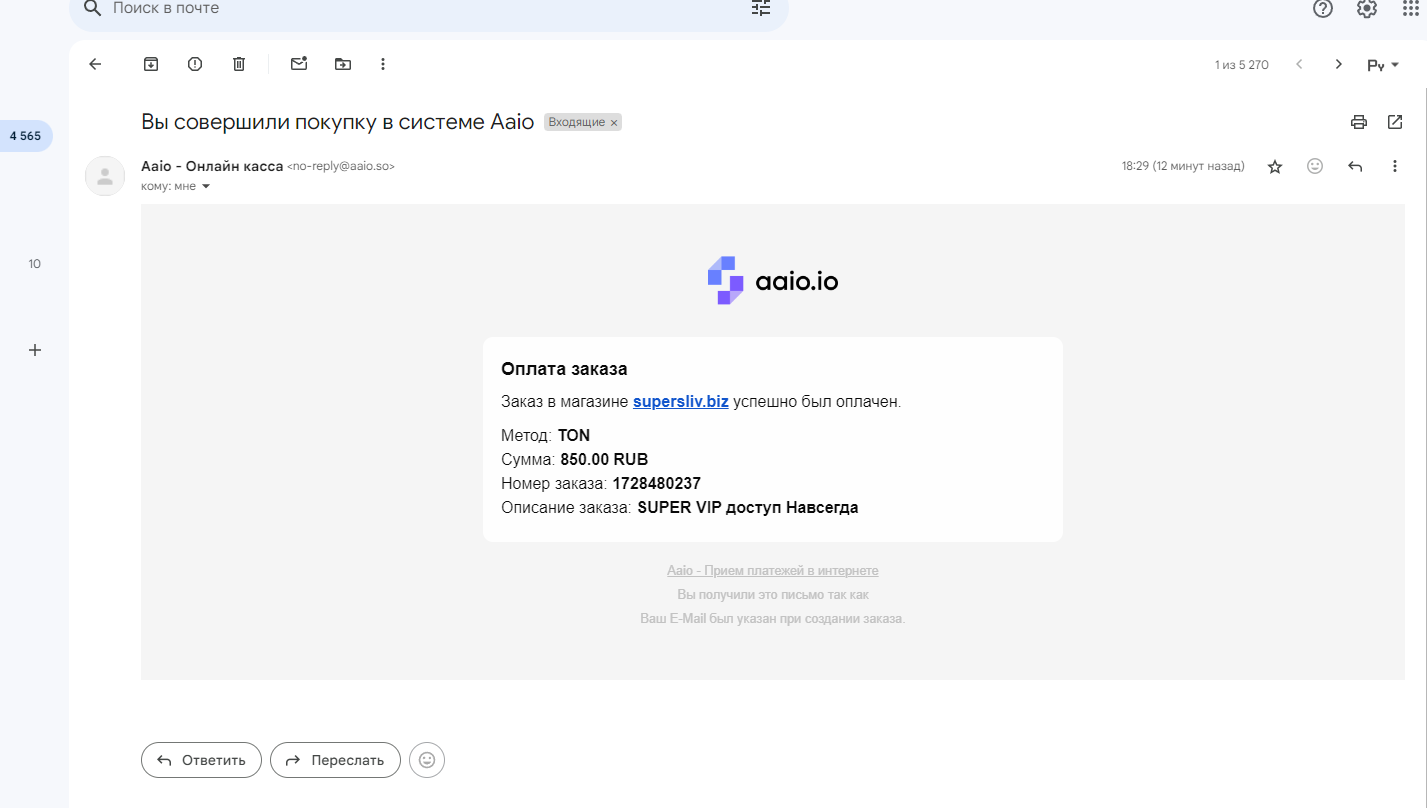Go to the older email arrow
1427x808 pixels.
1339,64
